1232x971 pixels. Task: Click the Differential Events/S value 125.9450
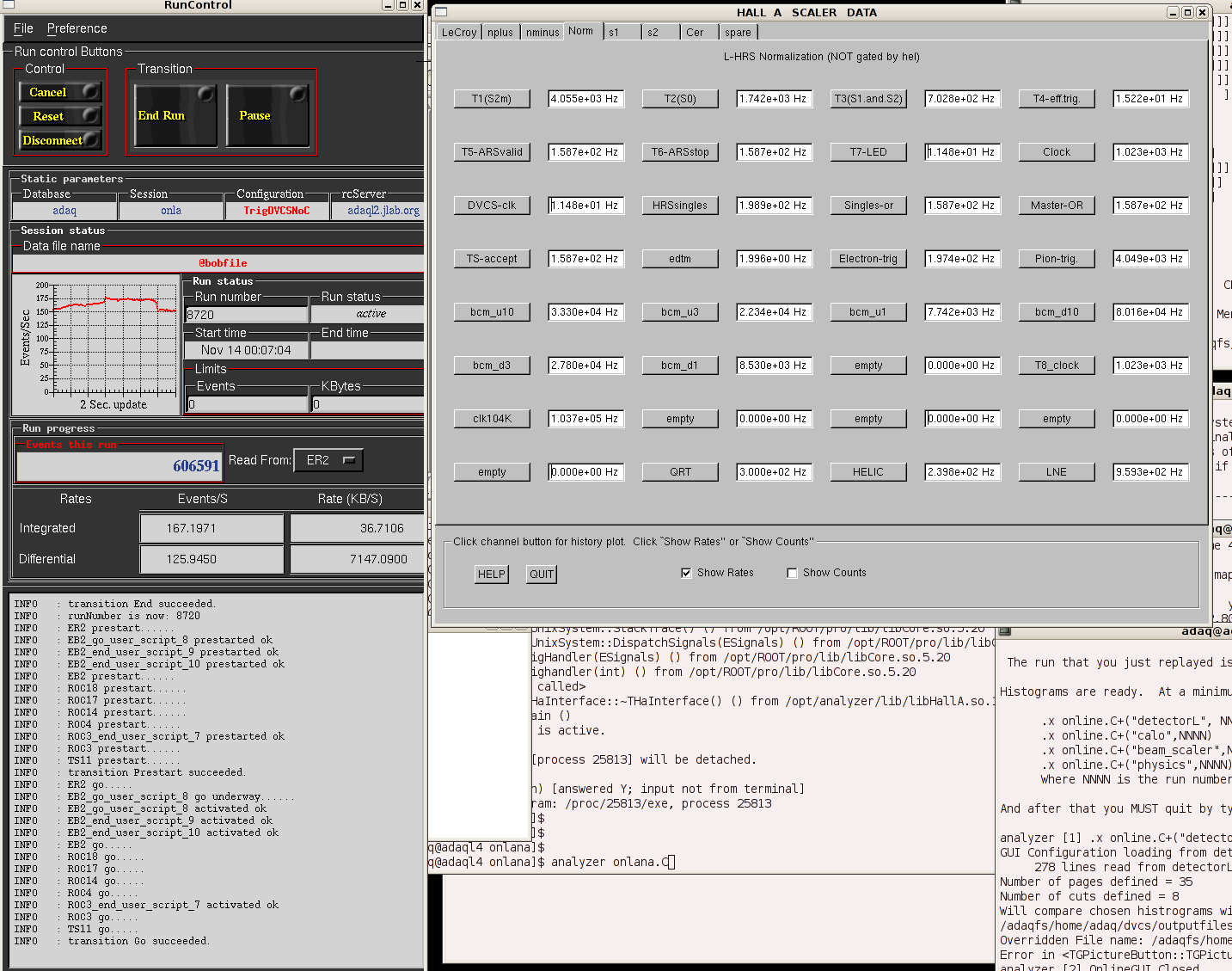211,559
